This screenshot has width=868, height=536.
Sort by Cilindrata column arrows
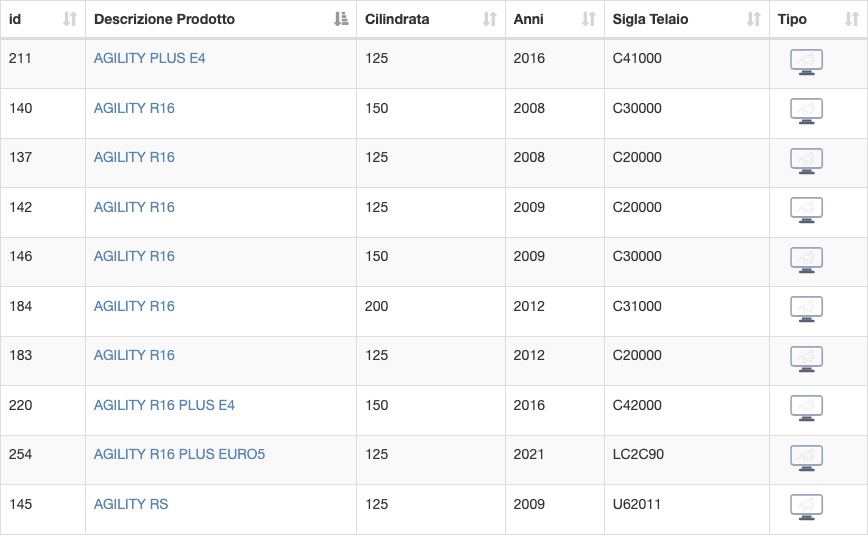pos(490,19)
